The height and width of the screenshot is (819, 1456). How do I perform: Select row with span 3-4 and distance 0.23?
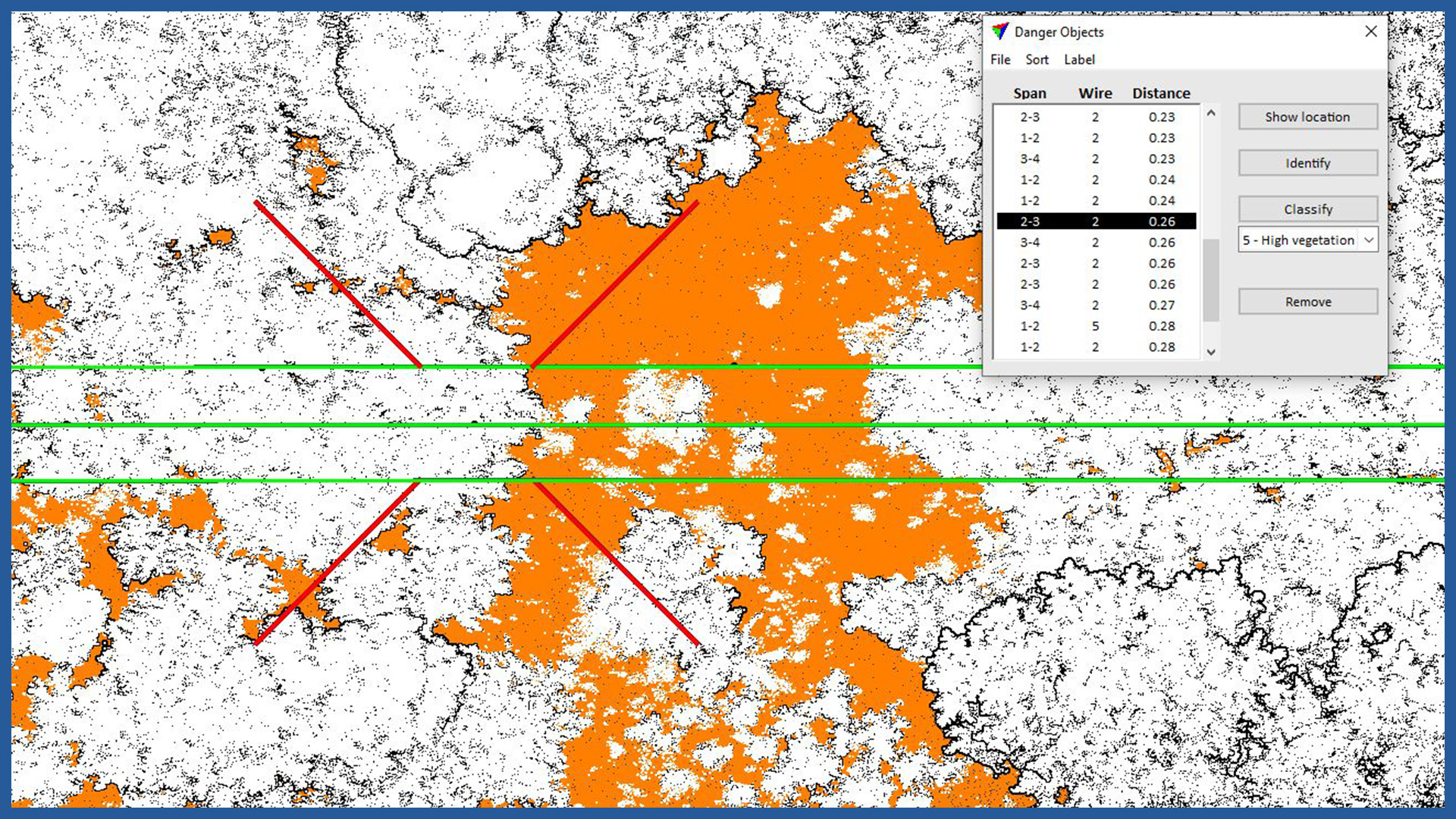(x=1097, y=158)
